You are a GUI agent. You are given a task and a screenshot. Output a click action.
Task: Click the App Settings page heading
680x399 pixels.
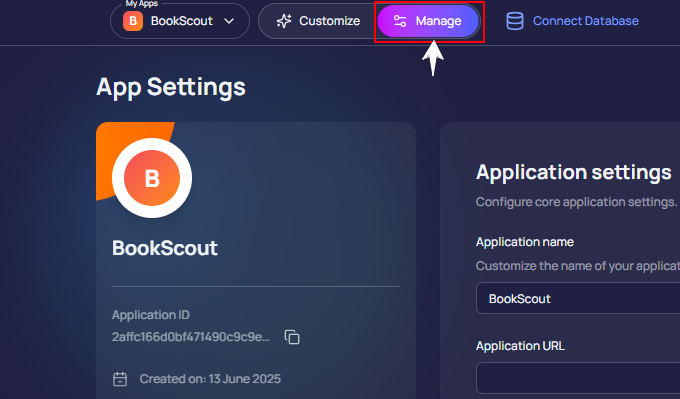171,87
